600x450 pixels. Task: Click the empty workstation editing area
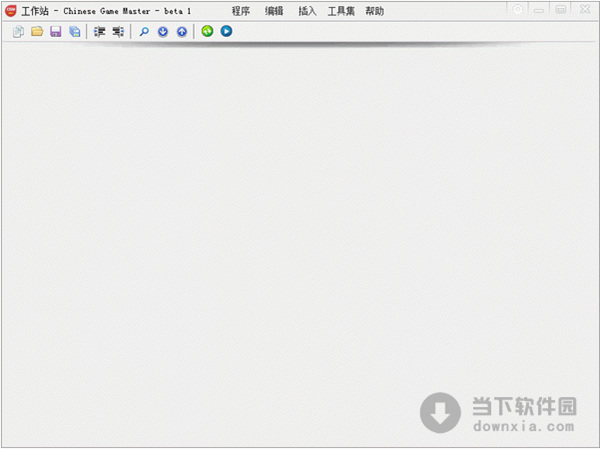click(300, 245)
